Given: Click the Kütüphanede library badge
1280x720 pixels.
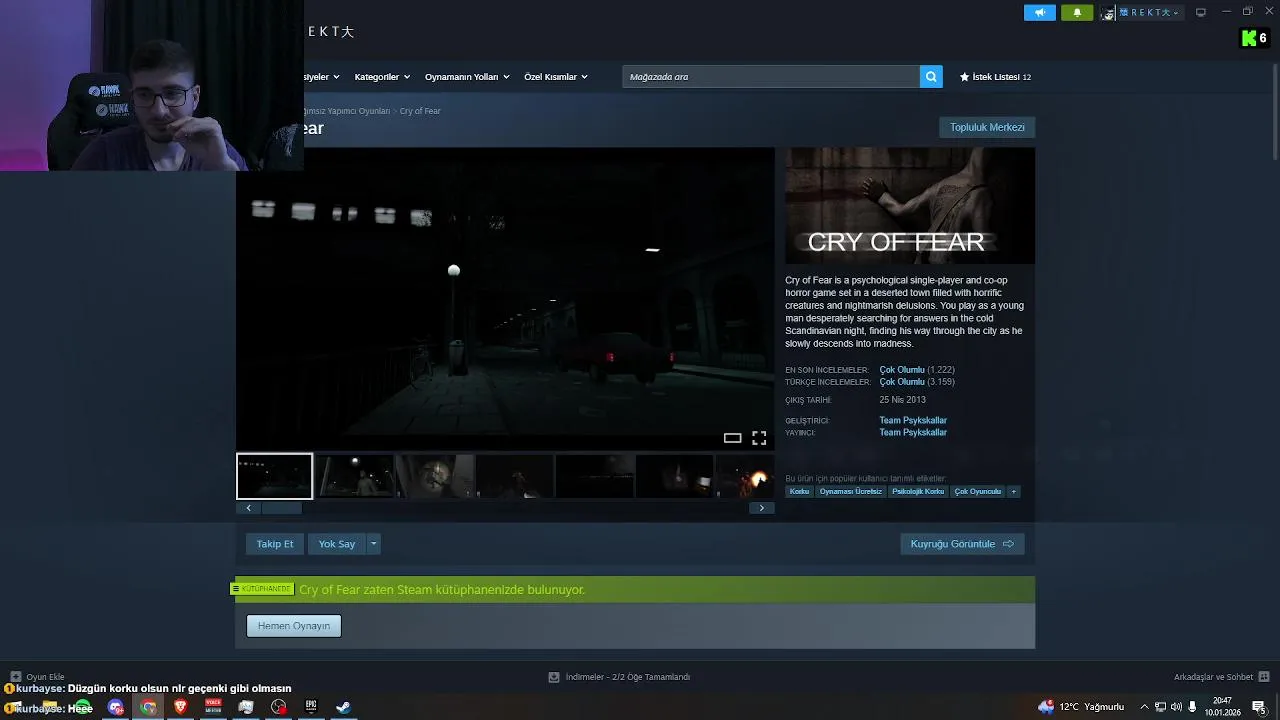Looking at the screenshot, I should [263, 589].
